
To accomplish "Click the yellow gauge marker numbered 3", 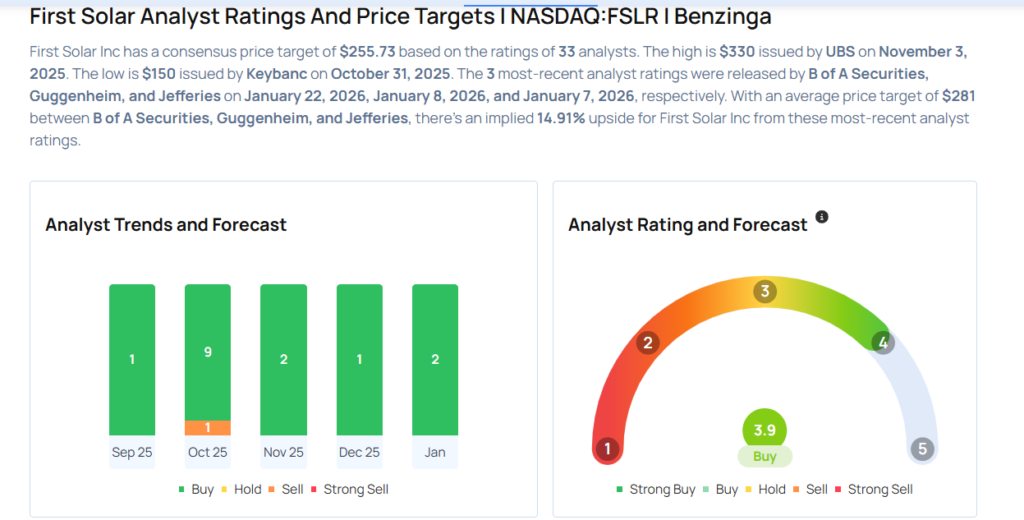I will click(765, 292).
